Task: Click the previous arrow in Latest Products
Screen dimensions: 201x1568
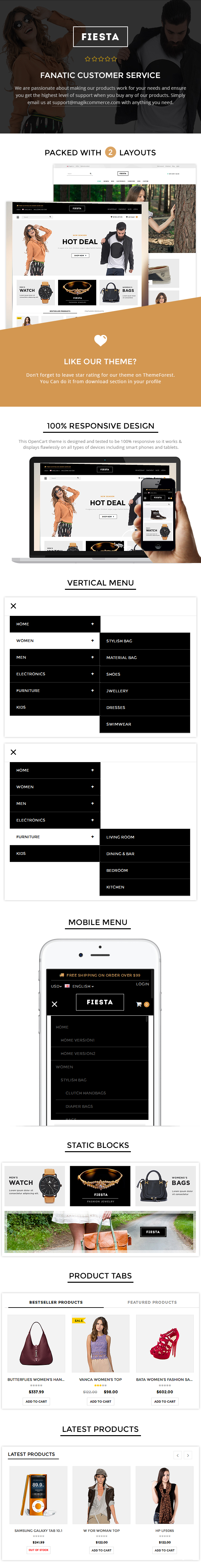Action: [178, 1455]
